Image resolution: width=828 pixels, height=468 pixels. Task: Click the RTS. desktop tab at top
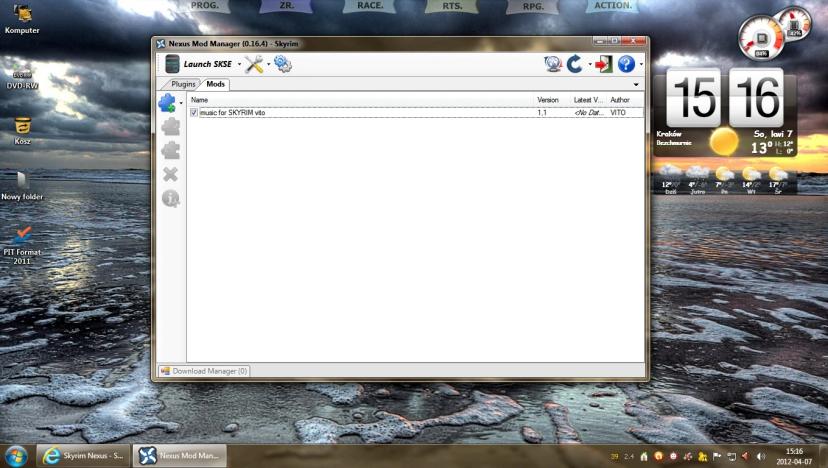pyautogui.click(x=451, y=6)
